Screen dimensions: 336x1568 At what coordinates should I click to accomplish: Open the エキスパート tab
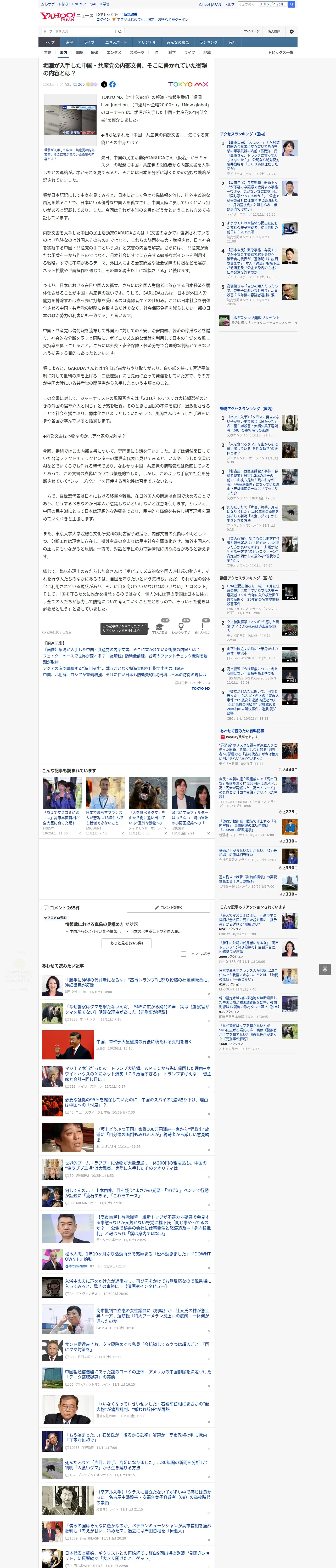point(116,43)
